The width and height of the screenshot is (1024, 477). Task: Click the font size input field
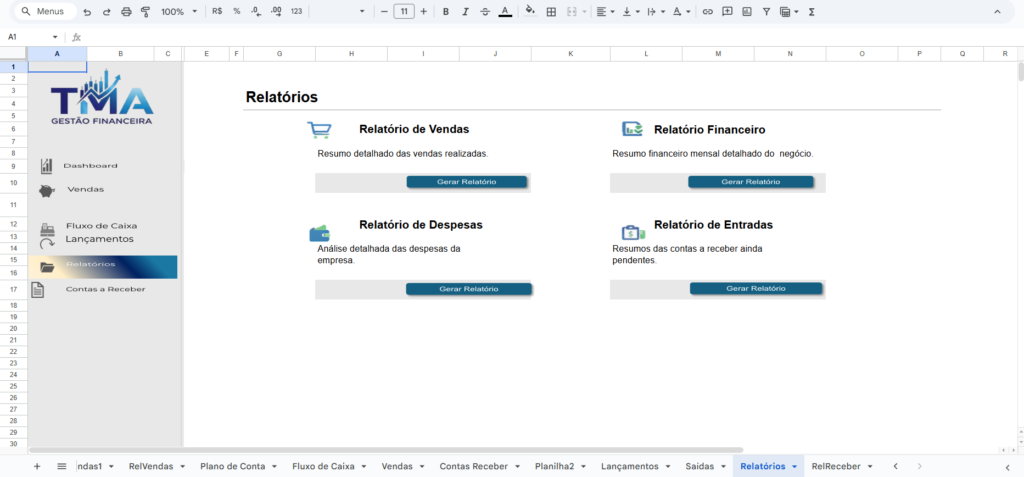404,12
